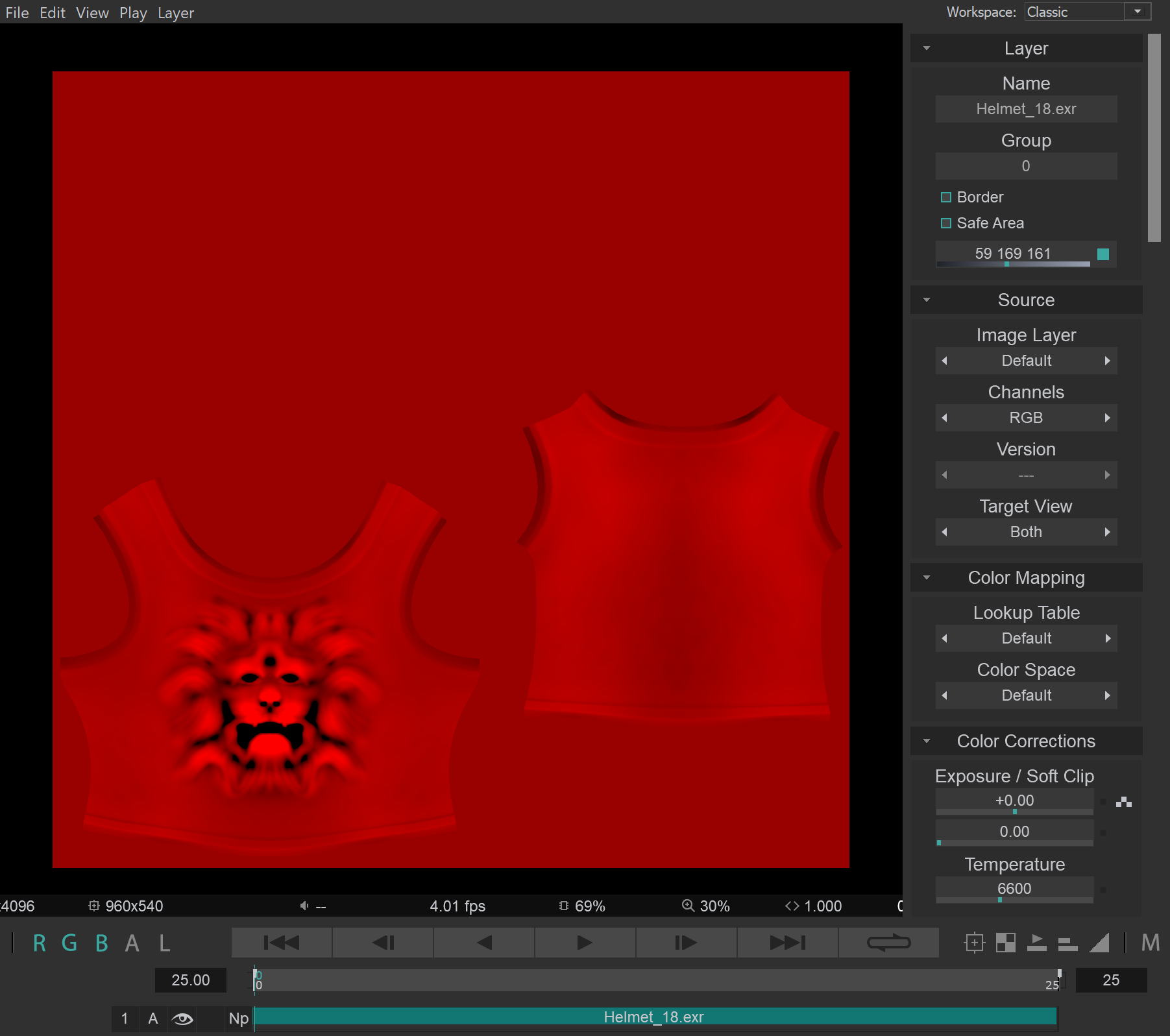Open the Play menu

click(133, 12)
